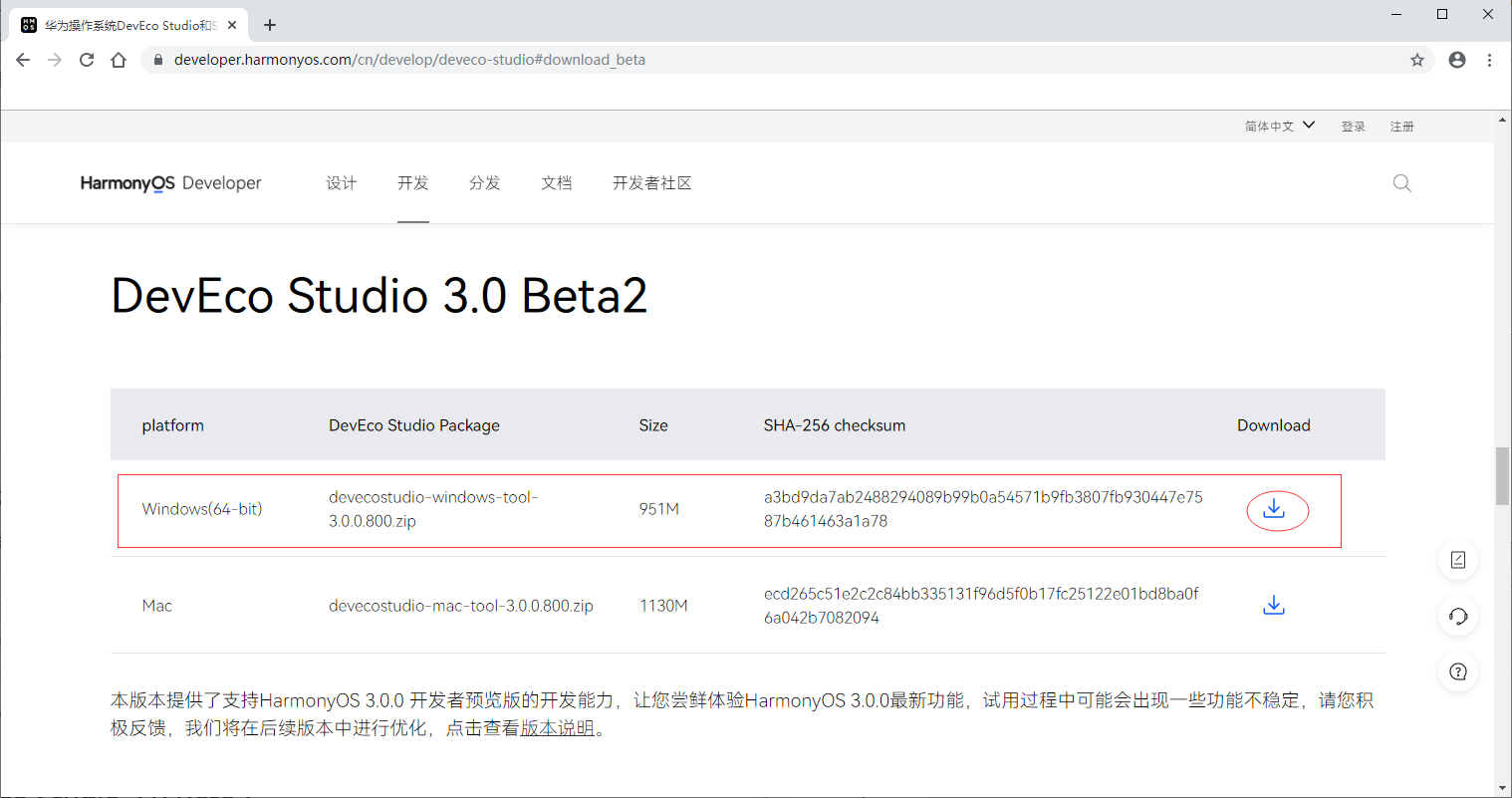Open the 版本说明 release notes link

tap(558, 728)
